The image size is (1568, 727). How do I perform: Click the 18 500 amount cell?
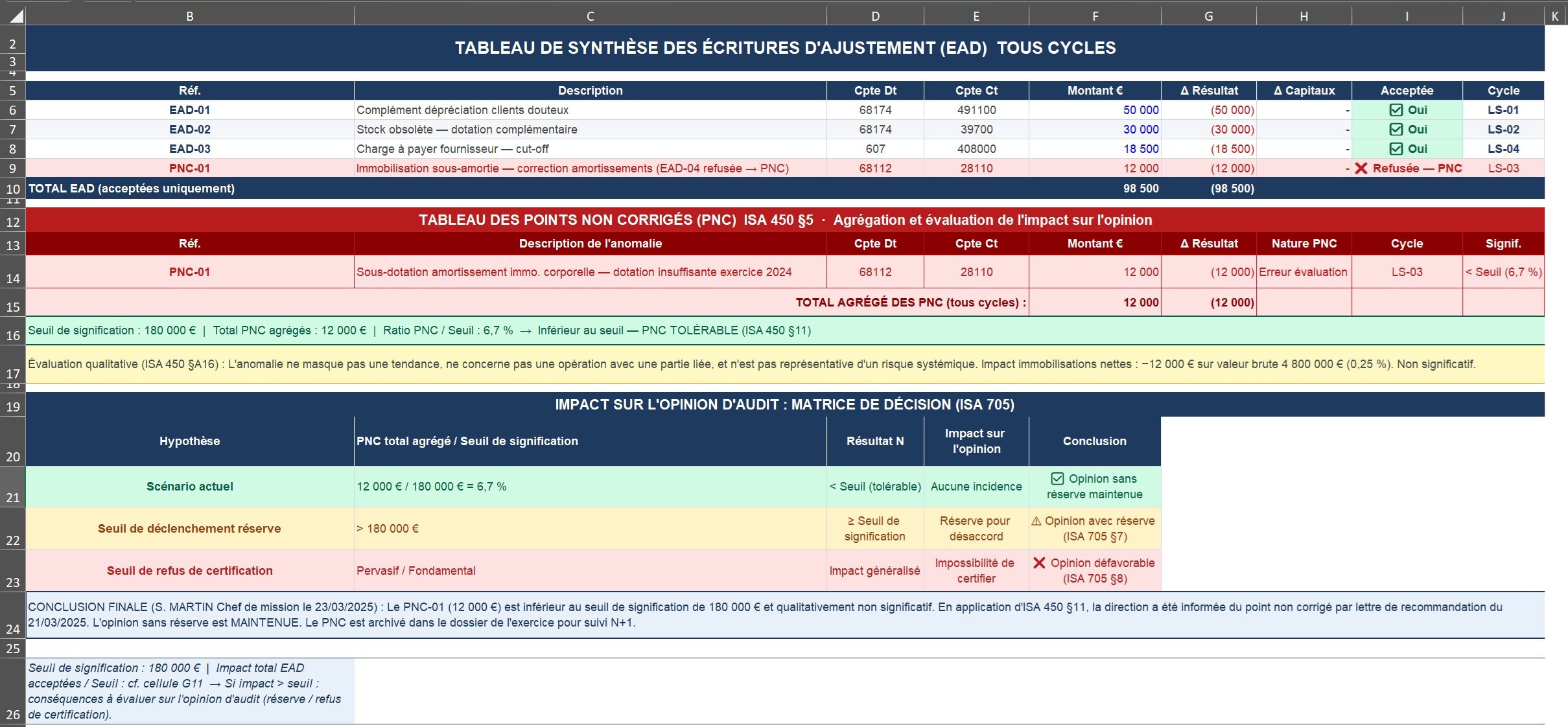coord(1095,149)
